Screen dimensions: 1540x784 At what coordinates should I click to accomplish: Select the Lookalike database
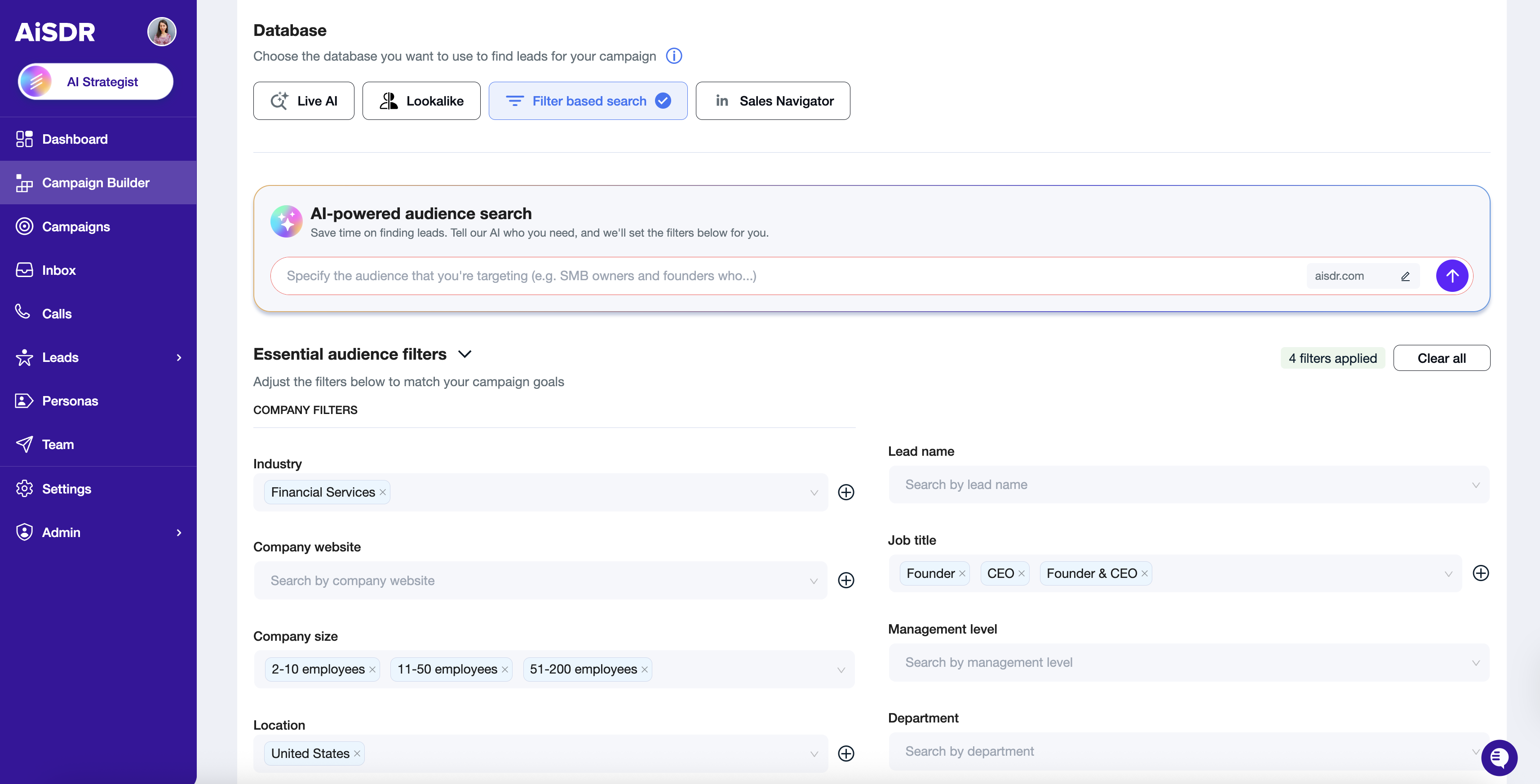click(x=421, y=101)
